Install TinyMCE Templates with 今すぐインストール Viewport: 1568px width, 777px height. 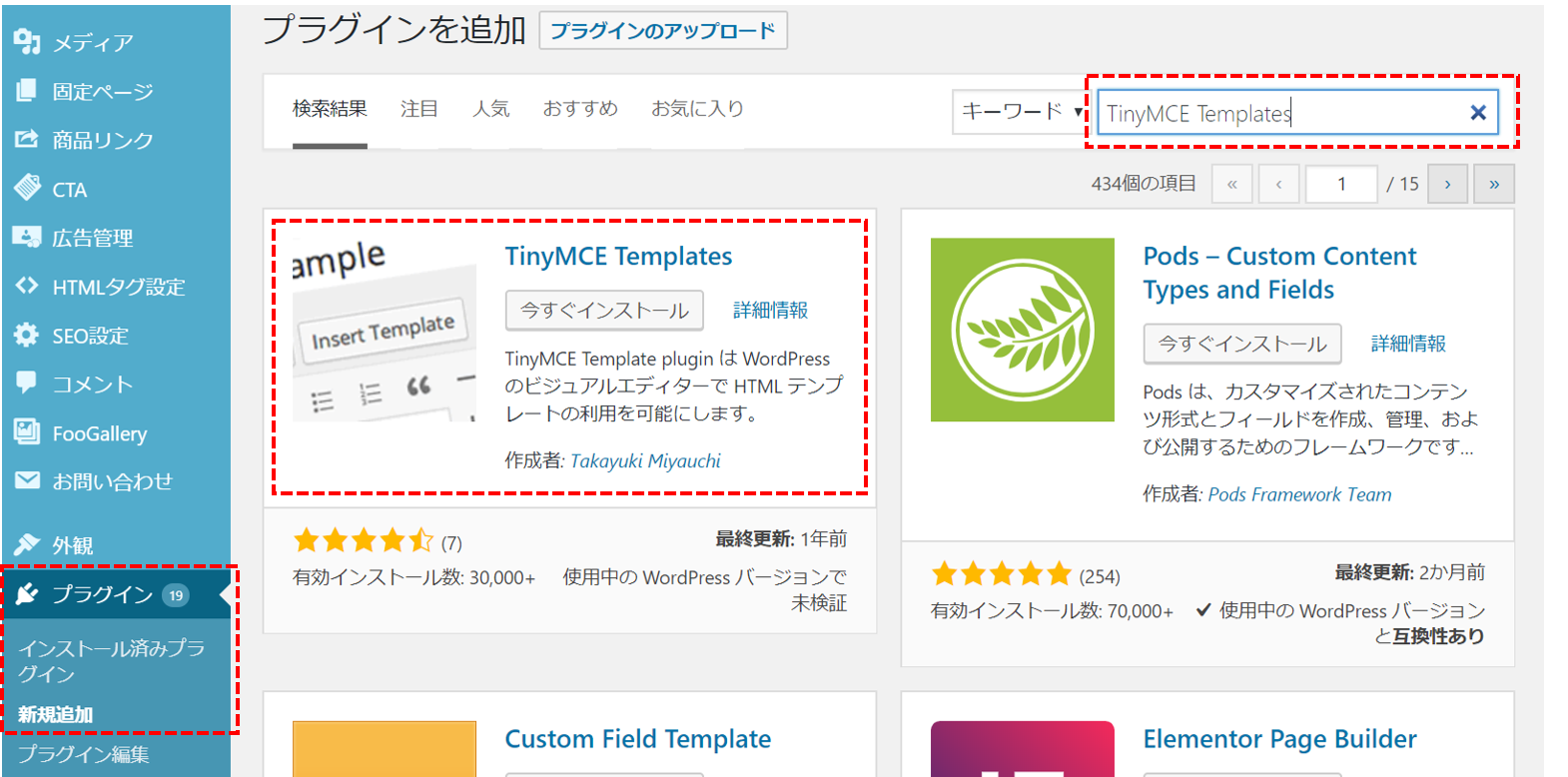coord(604,311)
